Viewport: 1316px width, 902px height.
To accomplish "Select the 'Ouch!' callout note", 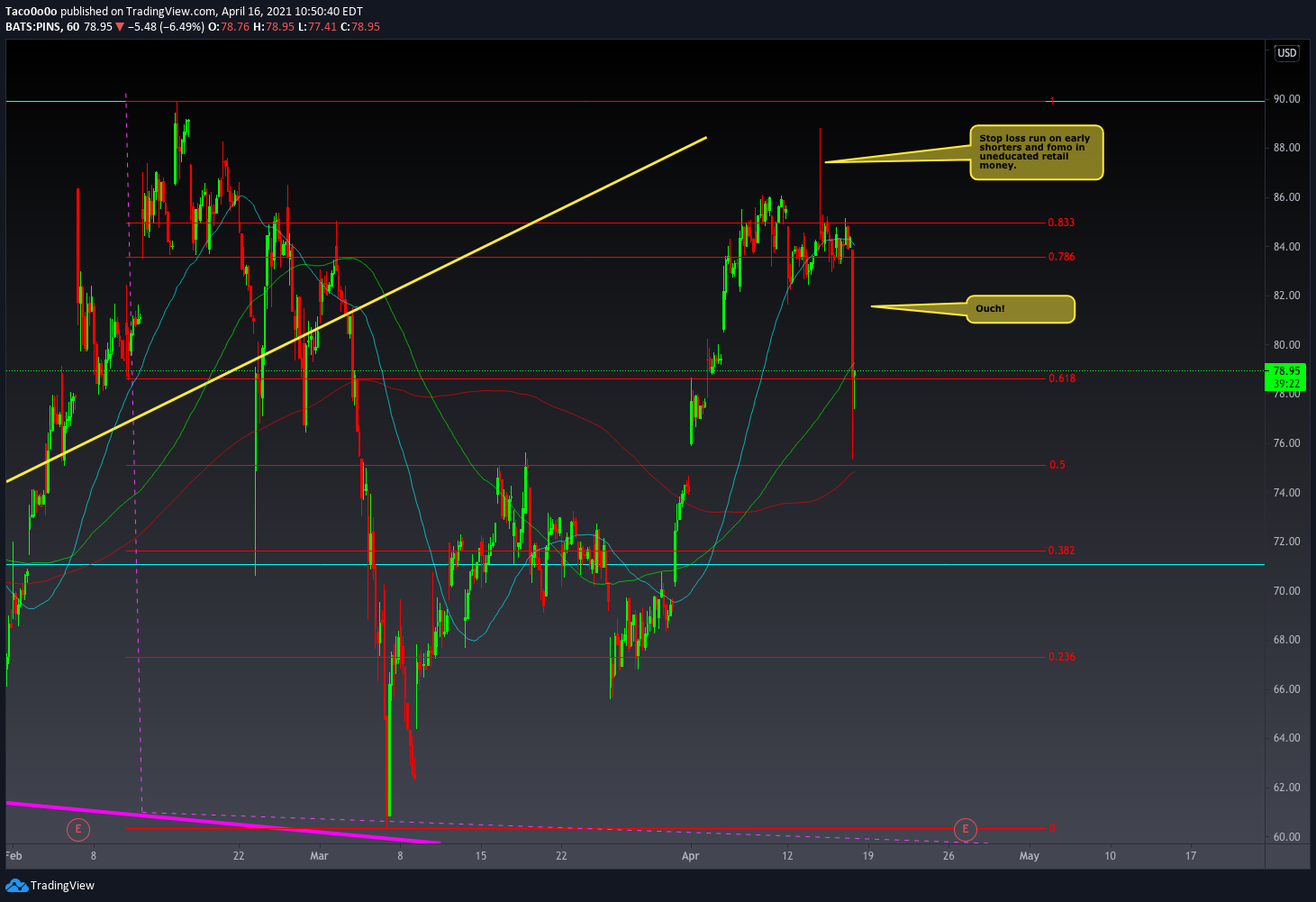I will (1020, 309).
